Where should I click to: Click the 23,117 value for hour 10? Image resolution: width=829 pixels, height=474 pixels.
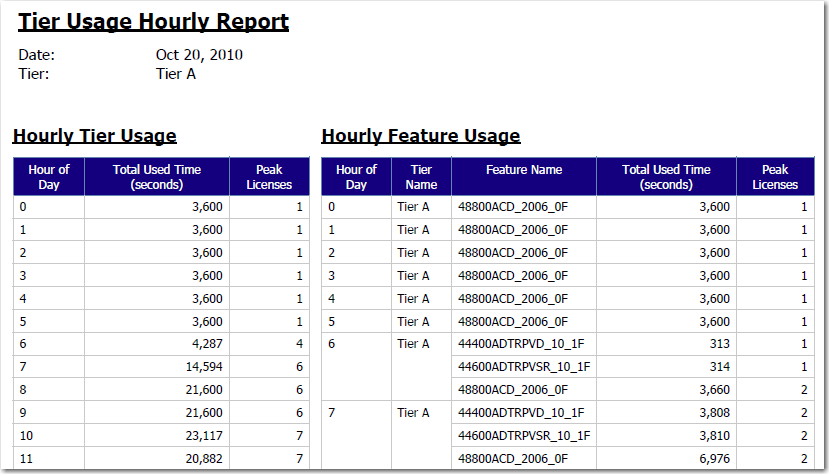199,436
